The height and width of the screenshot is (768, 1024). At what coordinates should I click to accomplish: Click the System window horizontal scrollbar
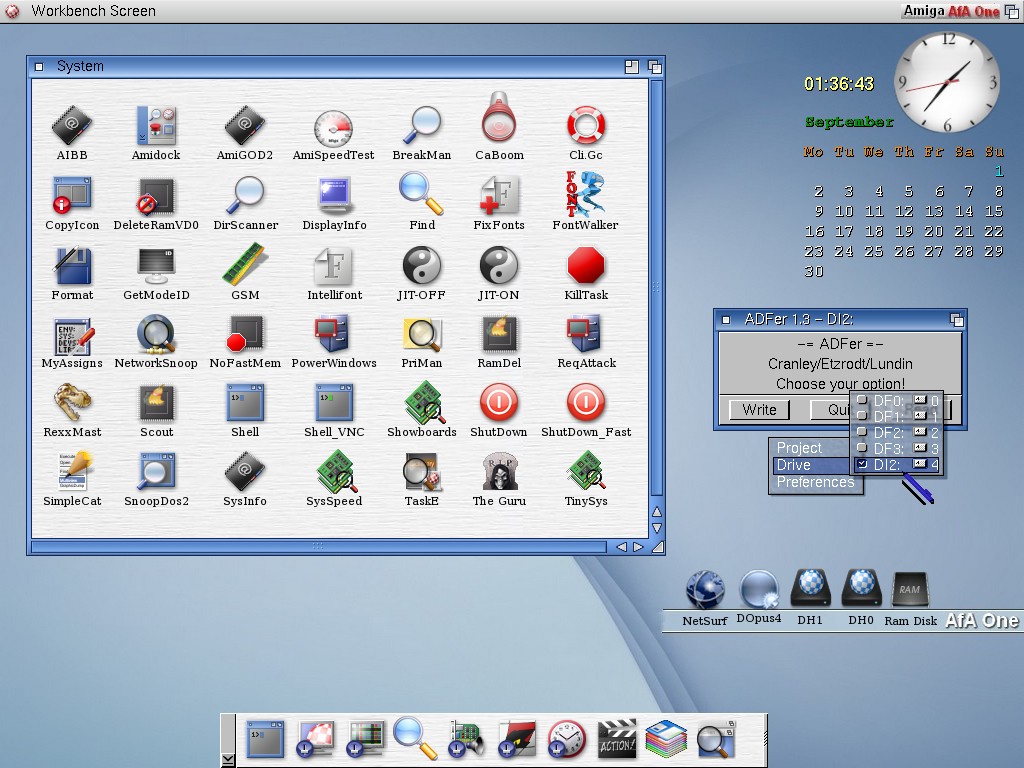pos(318,547)
